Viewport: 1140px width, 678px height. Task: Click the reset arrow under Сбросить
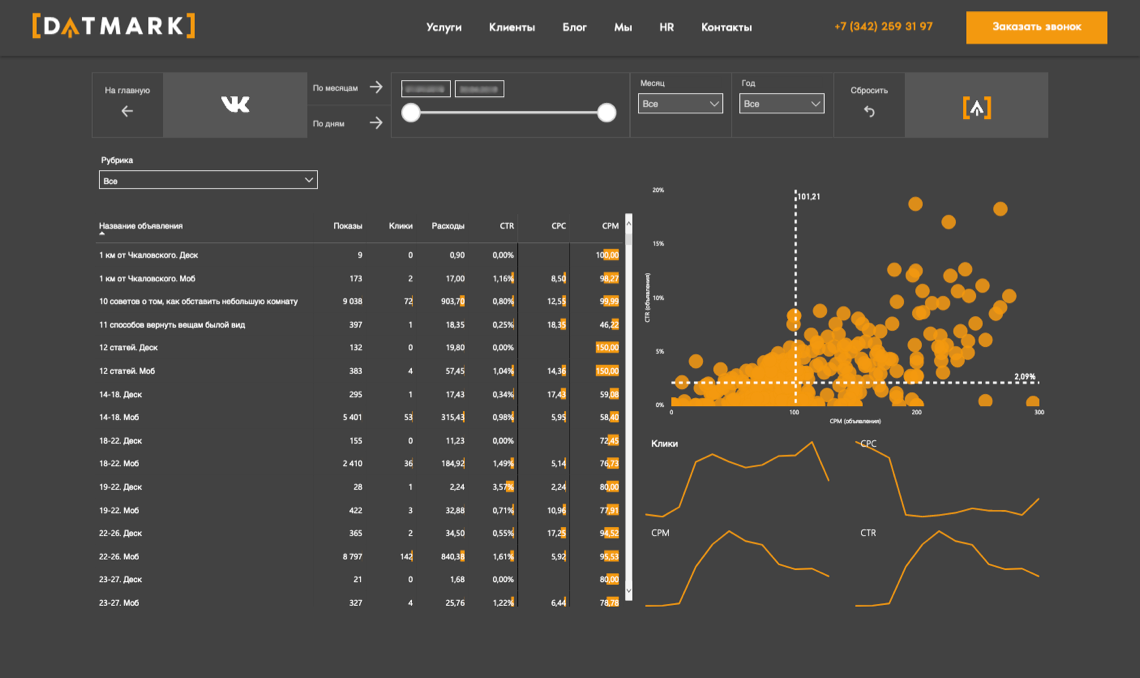(869, 111)
